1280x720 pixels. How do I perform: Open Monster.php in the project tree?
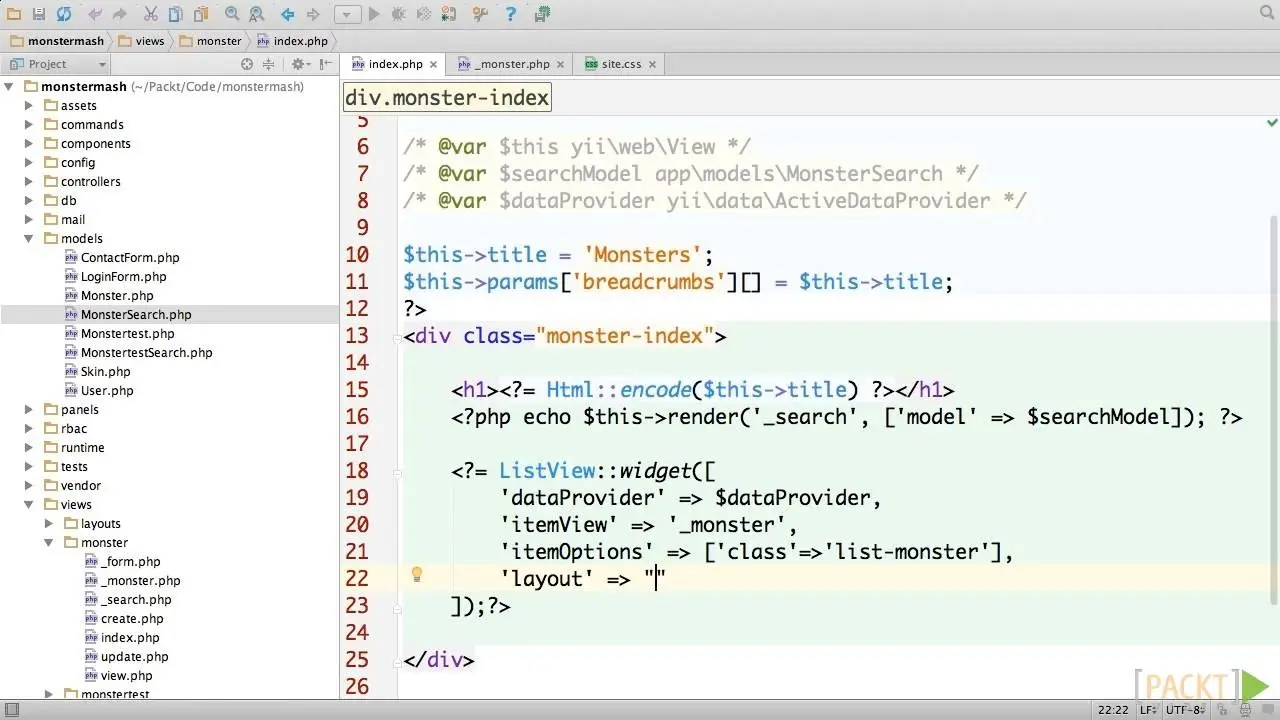116,296
